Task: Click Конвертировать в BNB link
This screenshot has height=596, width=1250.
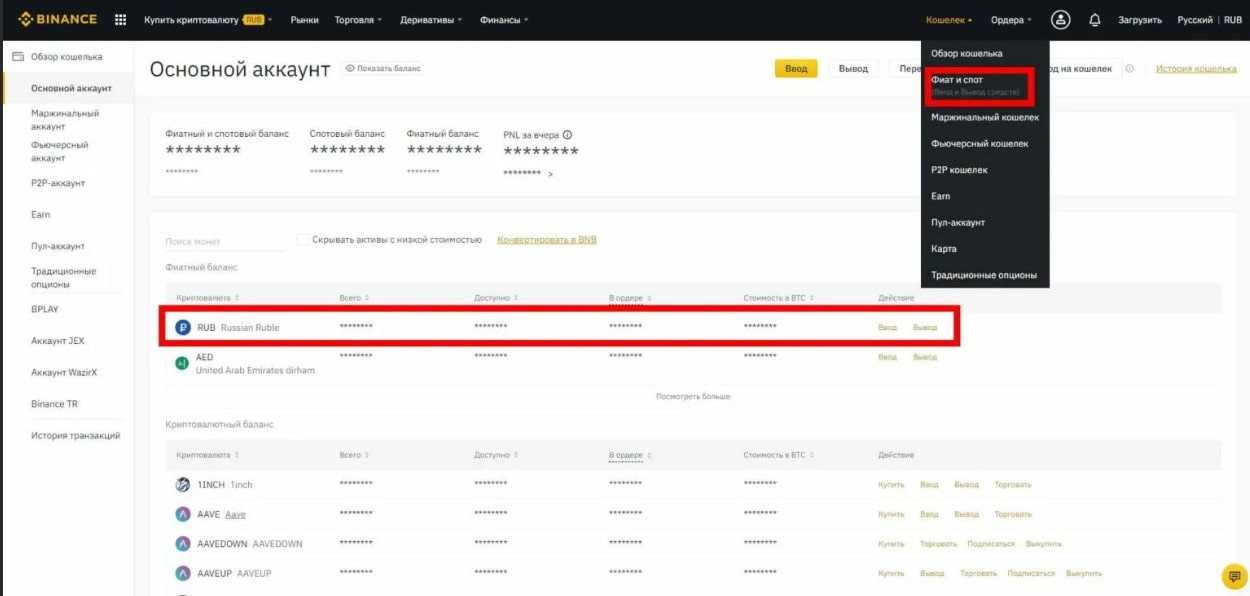Action: tap(546, 240)
